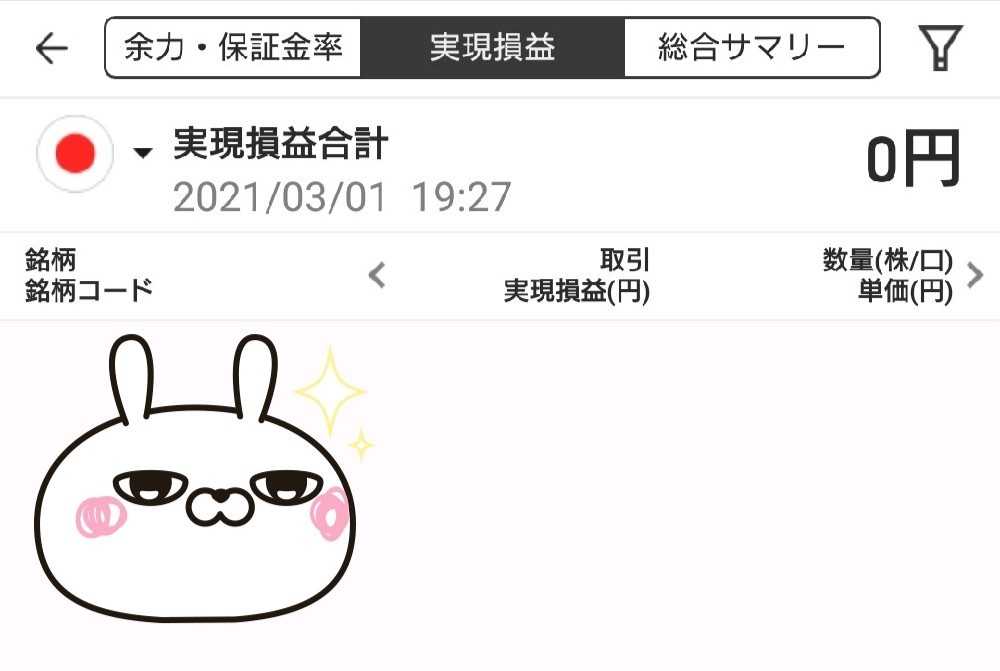1000x671 pixels.
Task: Expand the market selector dropdown triangle
Action: coord(143,152)
